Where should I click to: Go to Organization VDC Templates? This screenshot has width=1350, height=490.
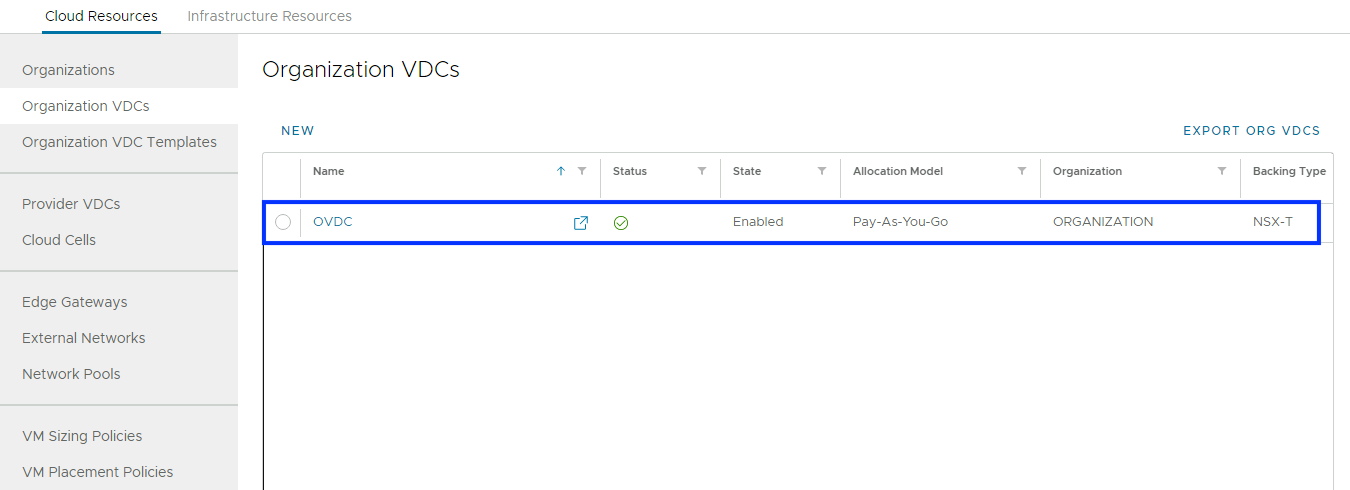[119, 142]
